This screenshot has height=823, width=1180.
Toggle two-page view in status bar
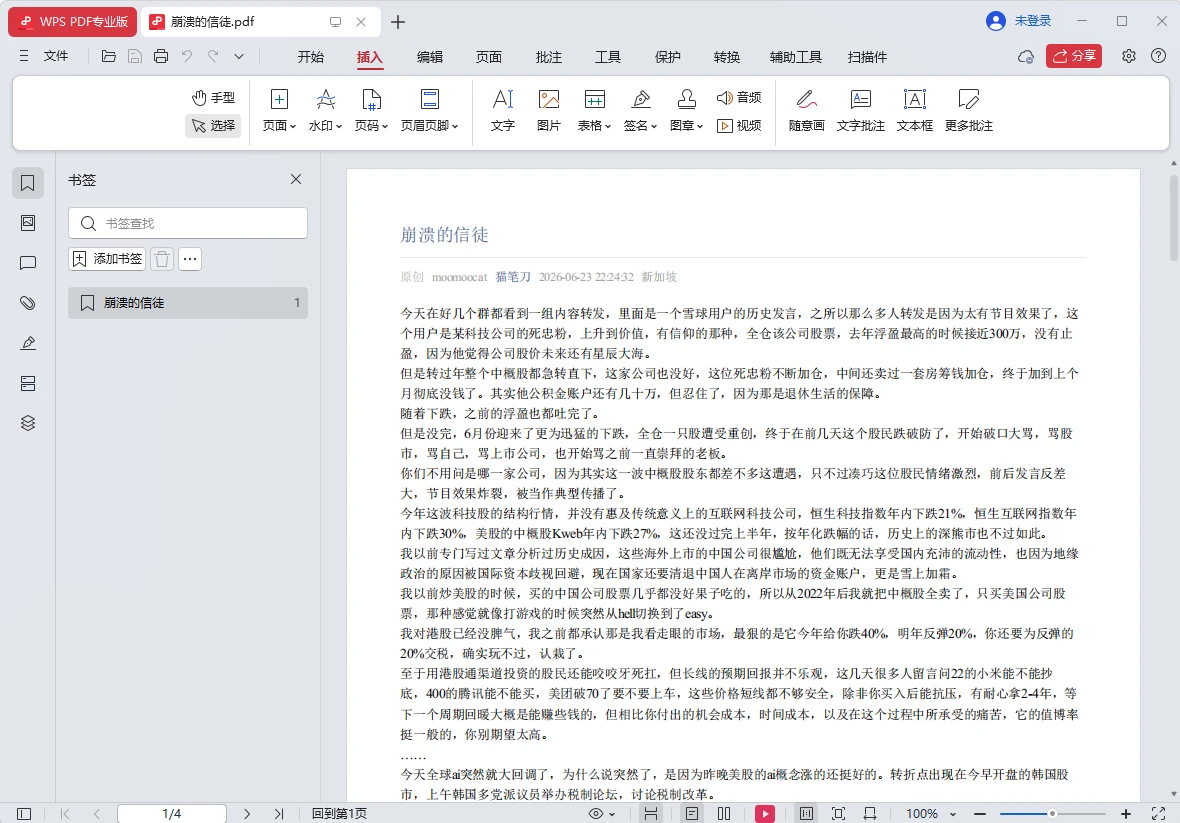(x=724, y=813)
